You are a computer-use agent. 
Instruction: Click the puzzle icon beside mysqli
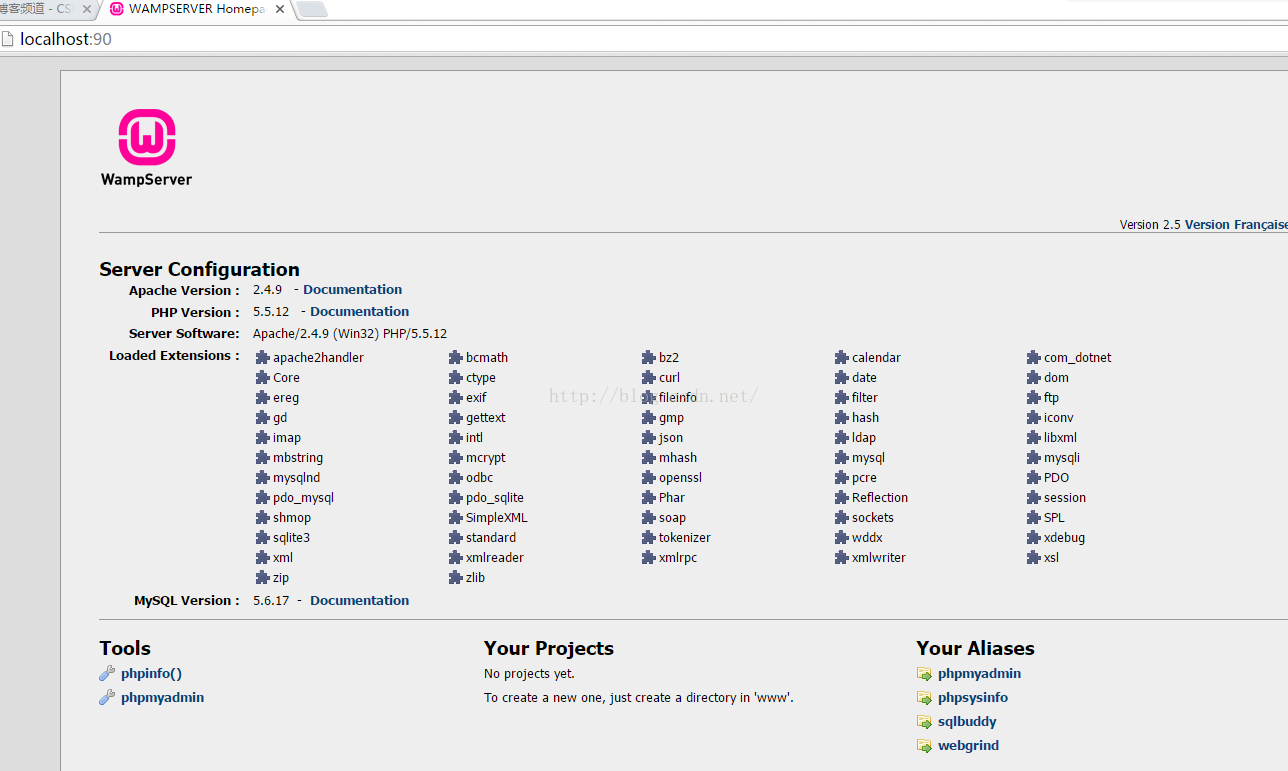[1034, 457]
